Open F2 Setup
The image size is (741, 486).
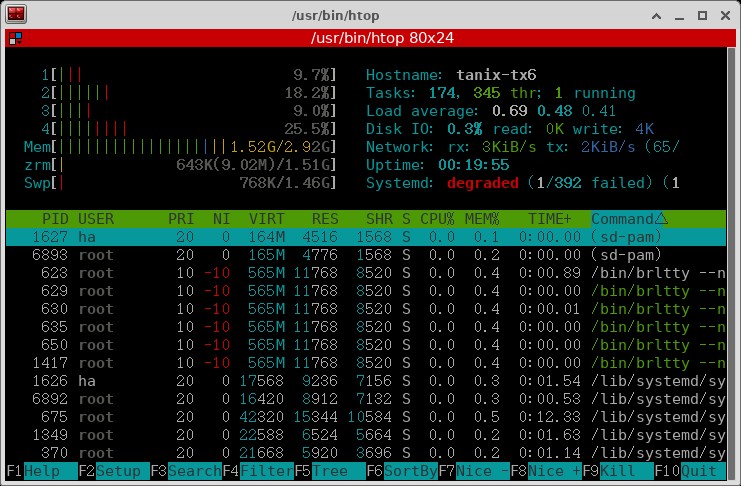point(114,471)
